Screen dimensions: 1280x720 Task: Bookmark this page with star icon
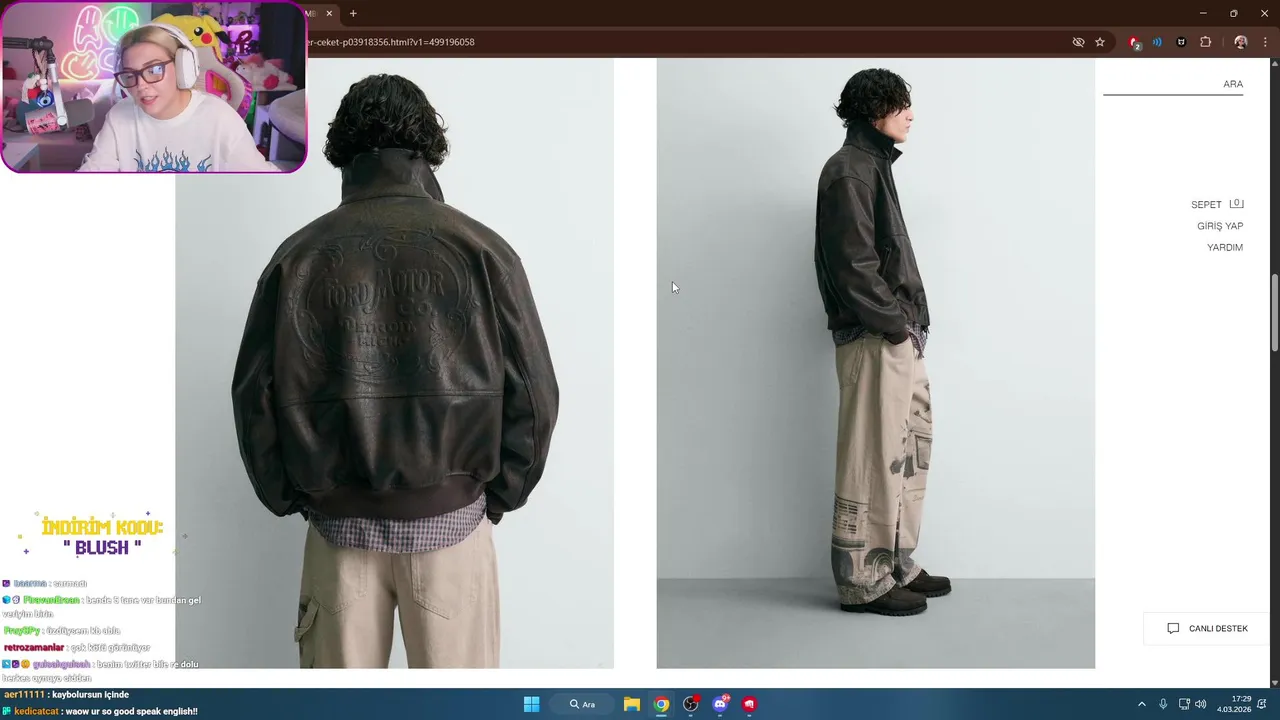1100,42
